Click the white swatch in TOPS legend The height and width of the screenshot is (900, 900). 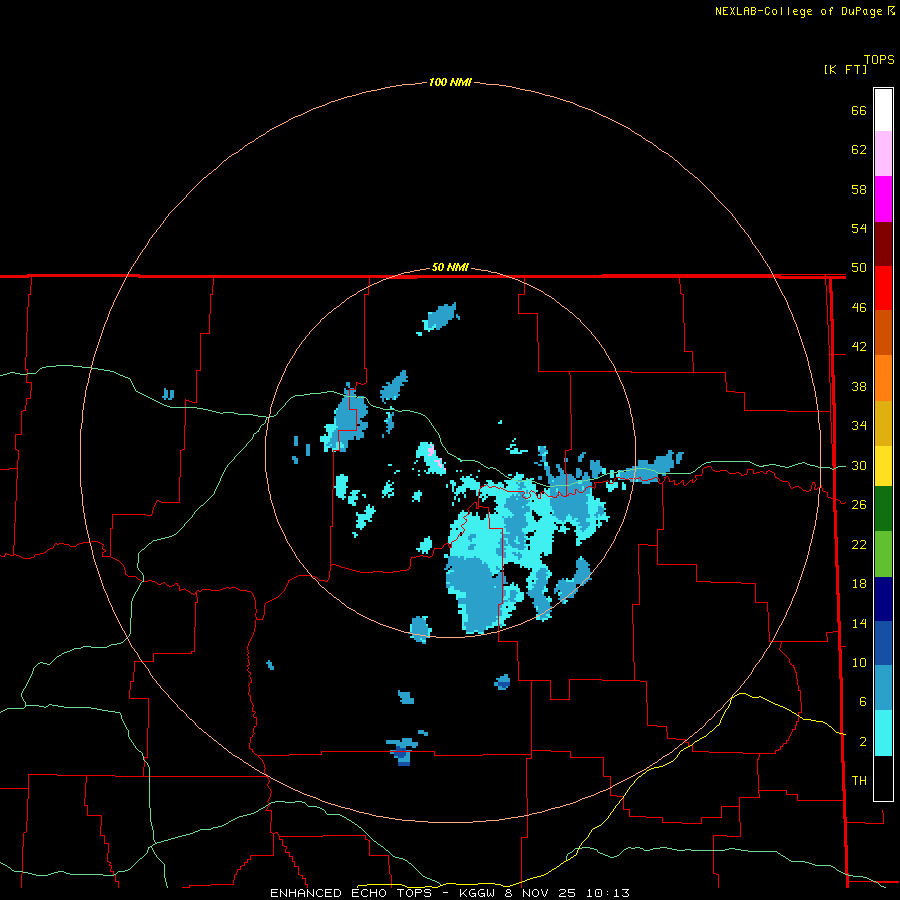pyautogui.click(x=883, y=110)
